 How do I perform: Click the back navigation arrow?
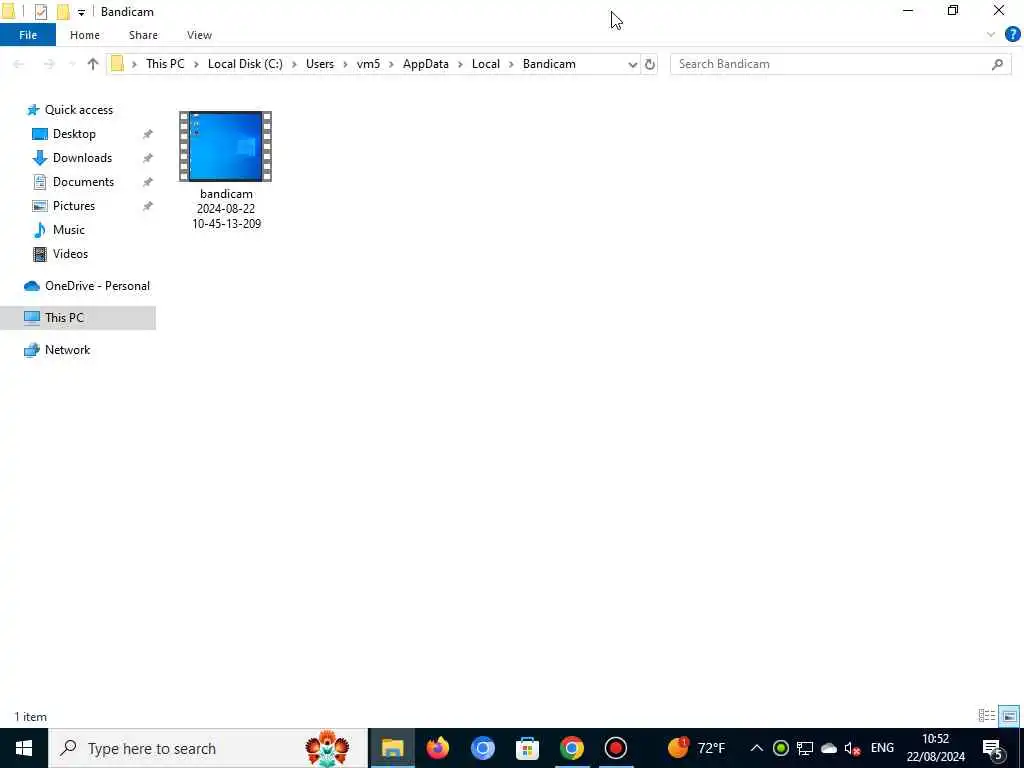click(18, 64)
